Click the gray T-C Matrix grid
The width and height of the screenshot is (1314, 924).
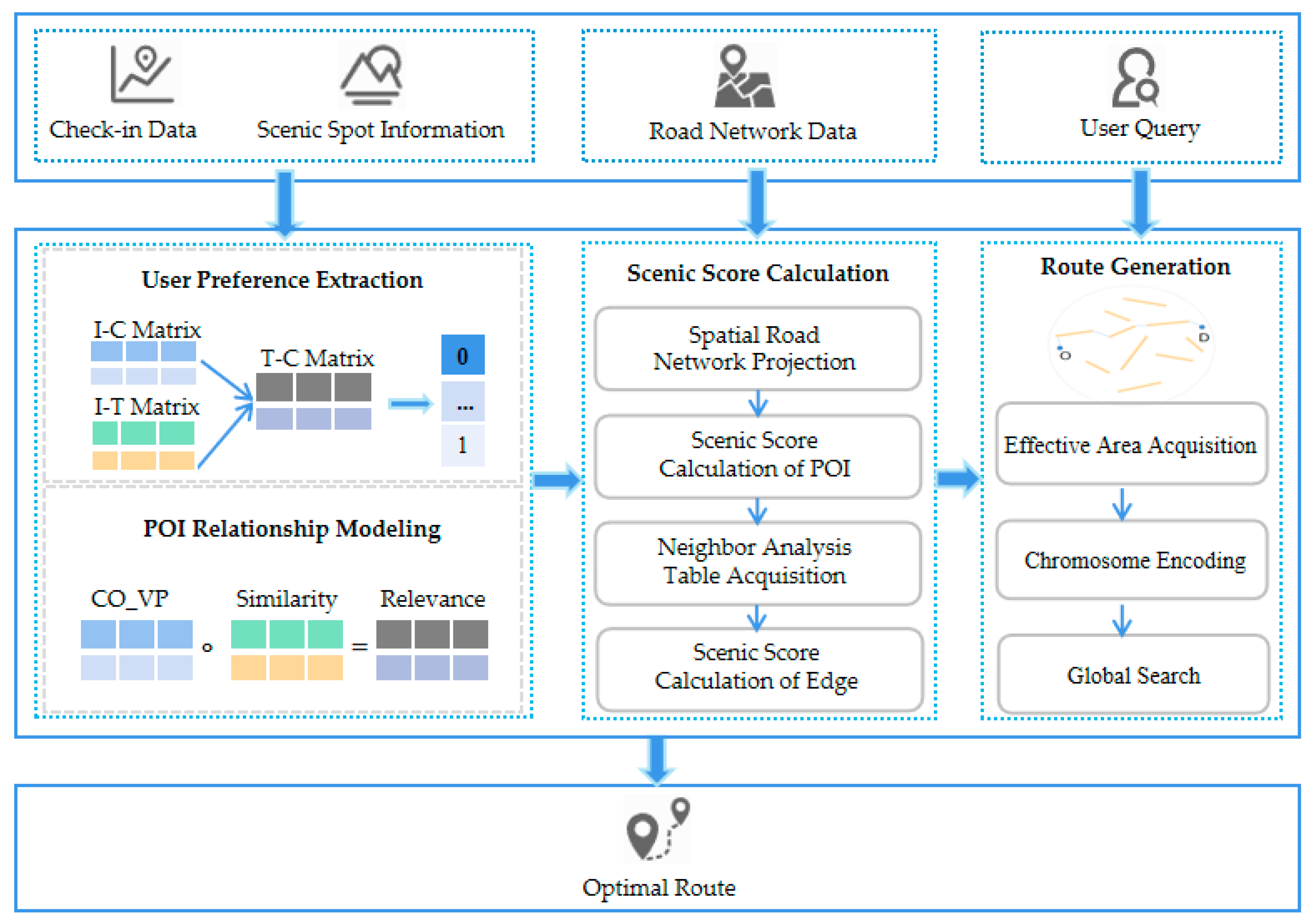point(313,387)
